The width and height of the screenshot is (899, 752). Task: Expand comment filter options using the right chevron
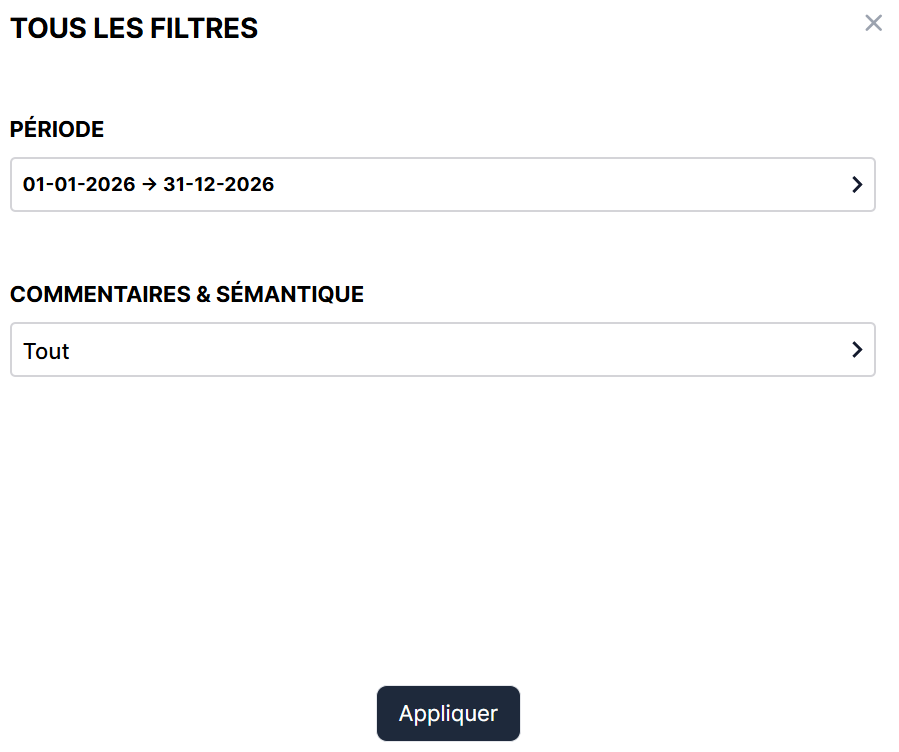[x=856, y=350]
